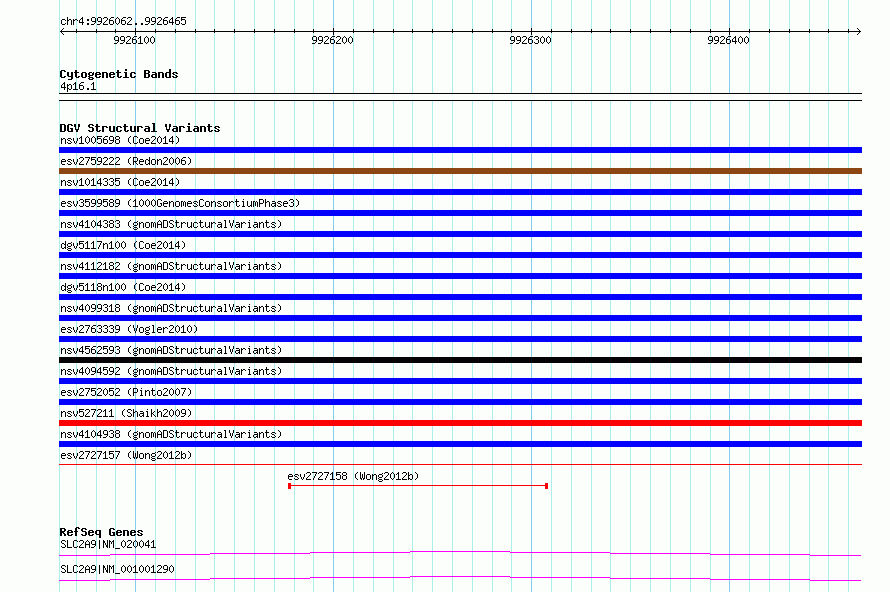Click the esv2752052 (Pinto2007) label

(126, 392)
